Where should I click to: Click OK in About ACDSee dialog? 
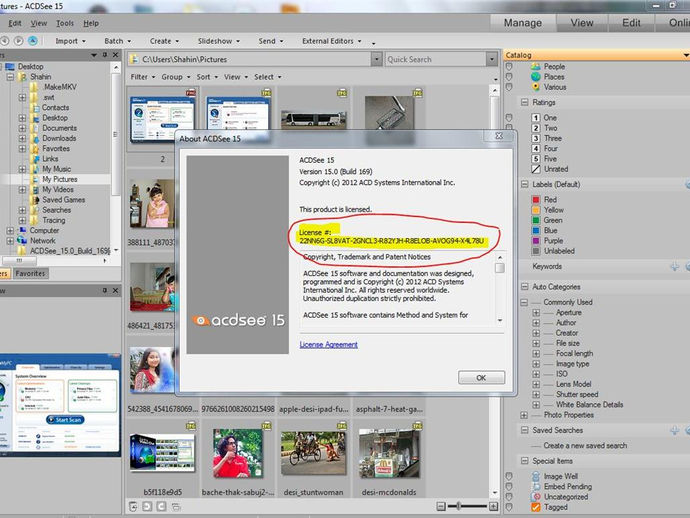481,378
